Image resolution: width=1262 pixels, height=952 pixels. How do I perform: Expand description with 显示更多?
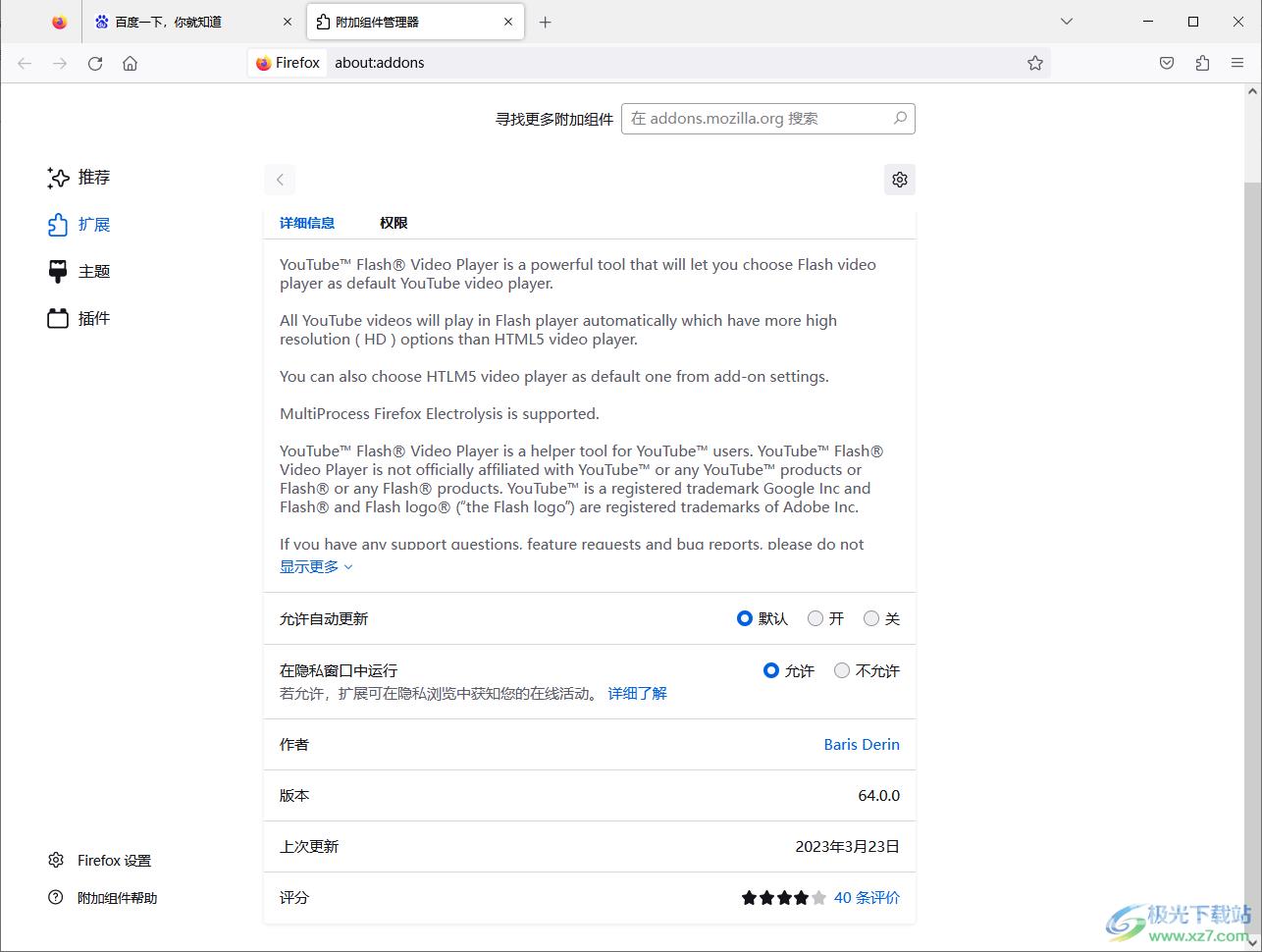point(316,566)
